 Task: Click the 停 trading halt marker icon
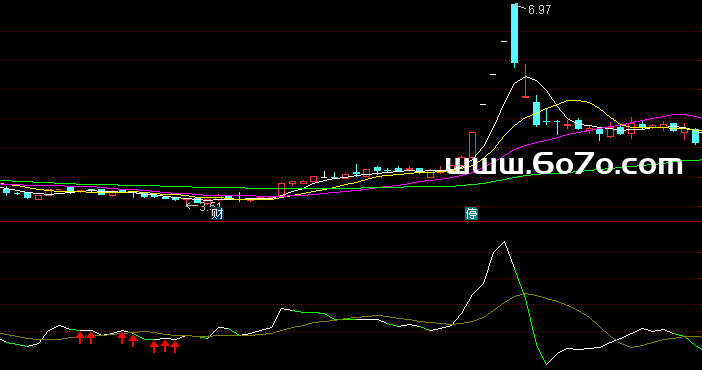[x=471, y=214]
